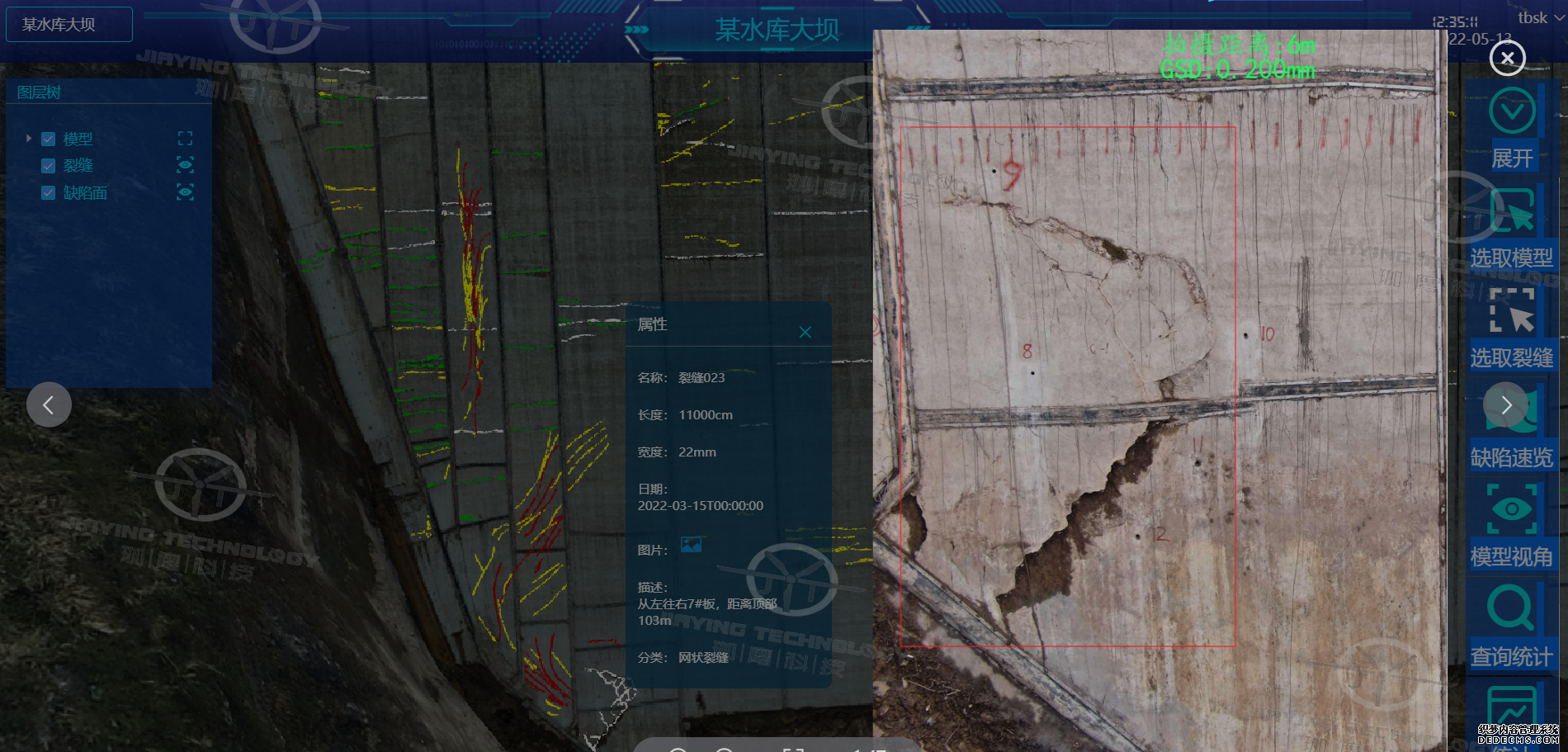Go to the previous image with left arrow
The image size is (1568, 752).
click(x=49, y=404)
